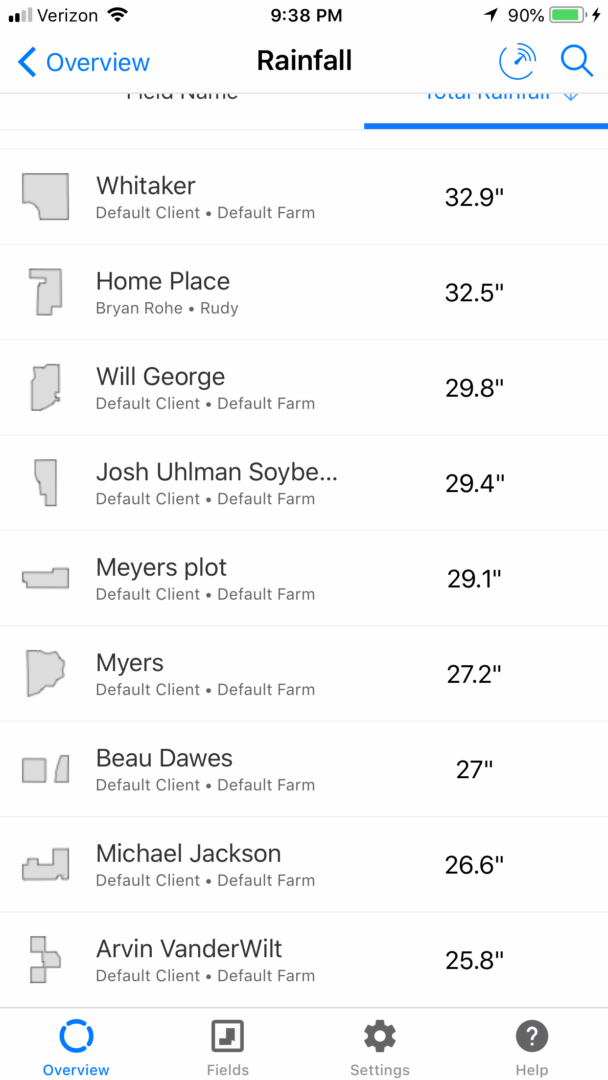Tap Michael Jackson field shape icon
This screenshot has height=1080, width=608.
(x=46, y=864)
